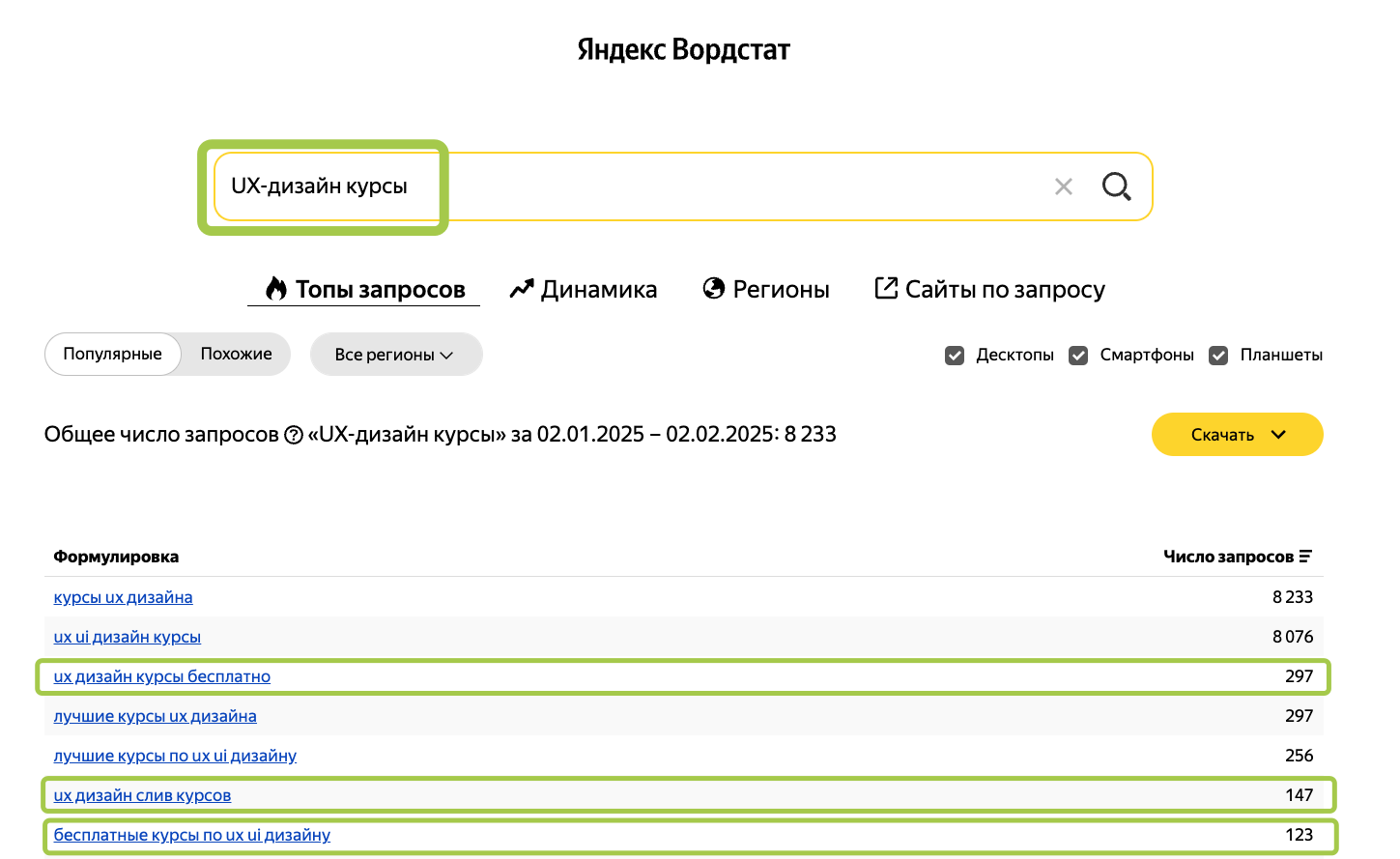Screen dimensions: 1400x859
Task: Clear the search field with X icon
Action: 1063,186
